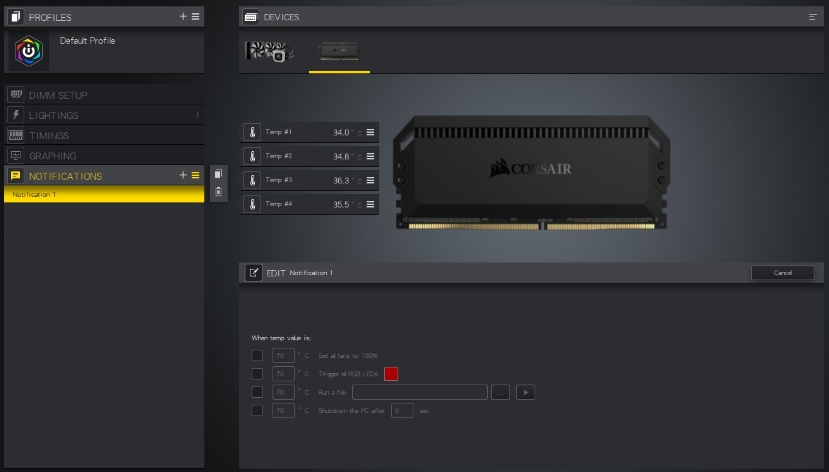Copy the selected notification

pyautogui.click(x=218, y=174)
